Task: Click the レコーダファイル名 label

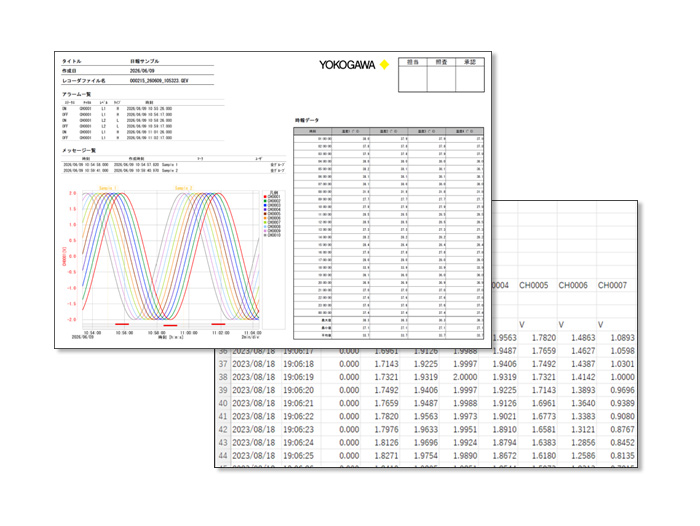Action: point(83,81)
